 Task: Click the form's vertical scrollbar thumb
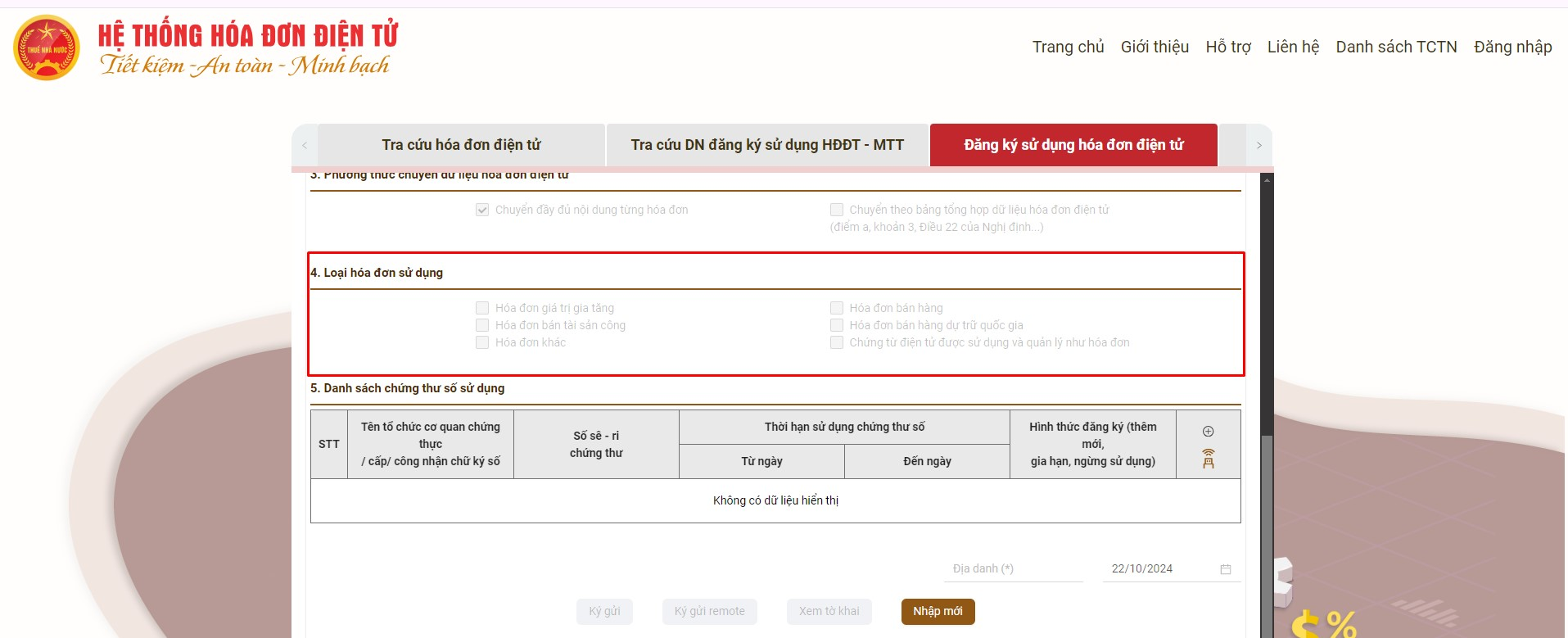[x=1267, y=532]
